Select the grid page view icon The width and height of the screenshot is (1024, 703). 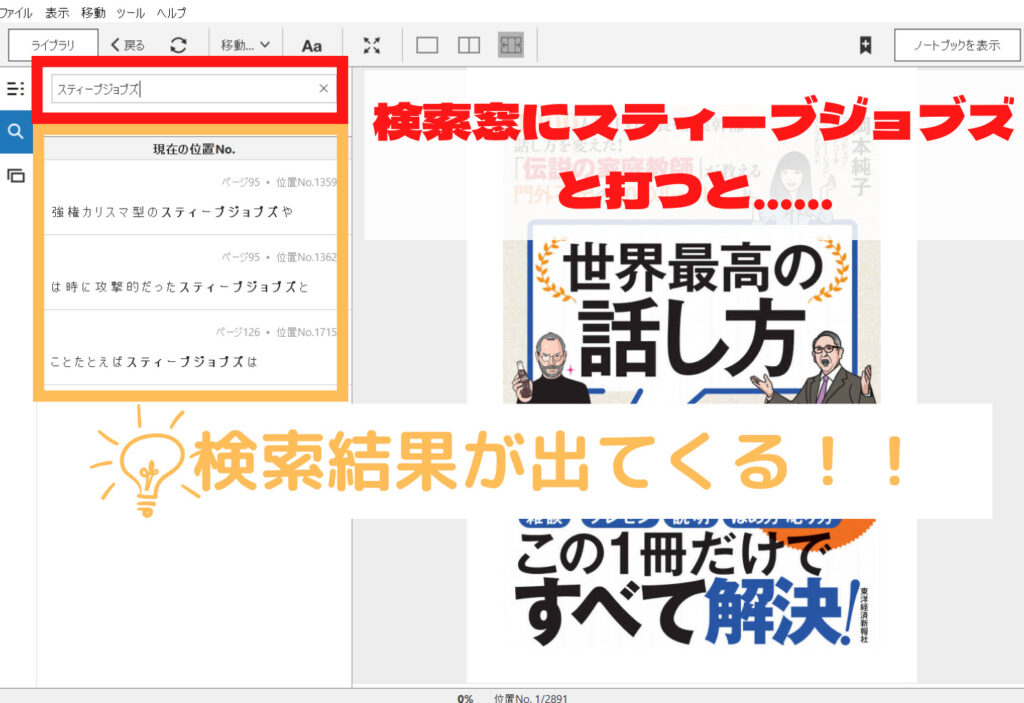[x=511, y=45]
